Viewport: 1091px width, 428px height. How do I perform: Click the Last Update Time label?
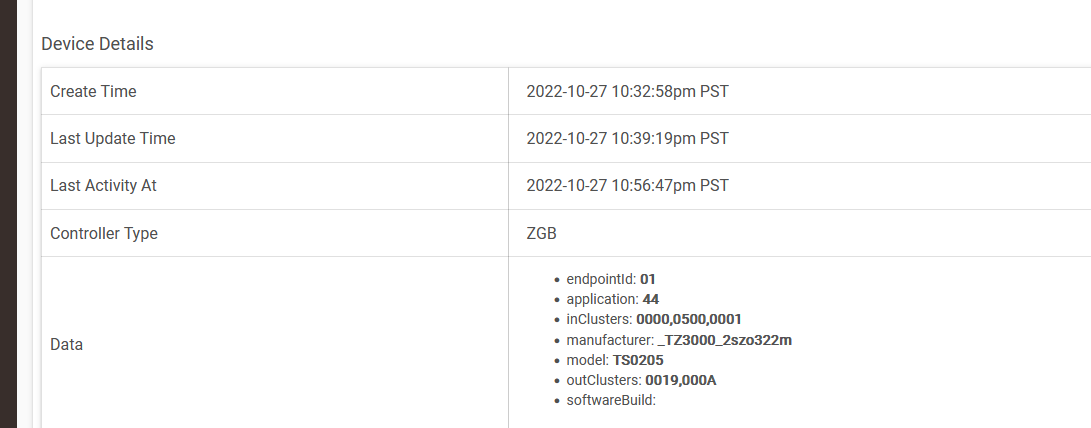(112, 139)
